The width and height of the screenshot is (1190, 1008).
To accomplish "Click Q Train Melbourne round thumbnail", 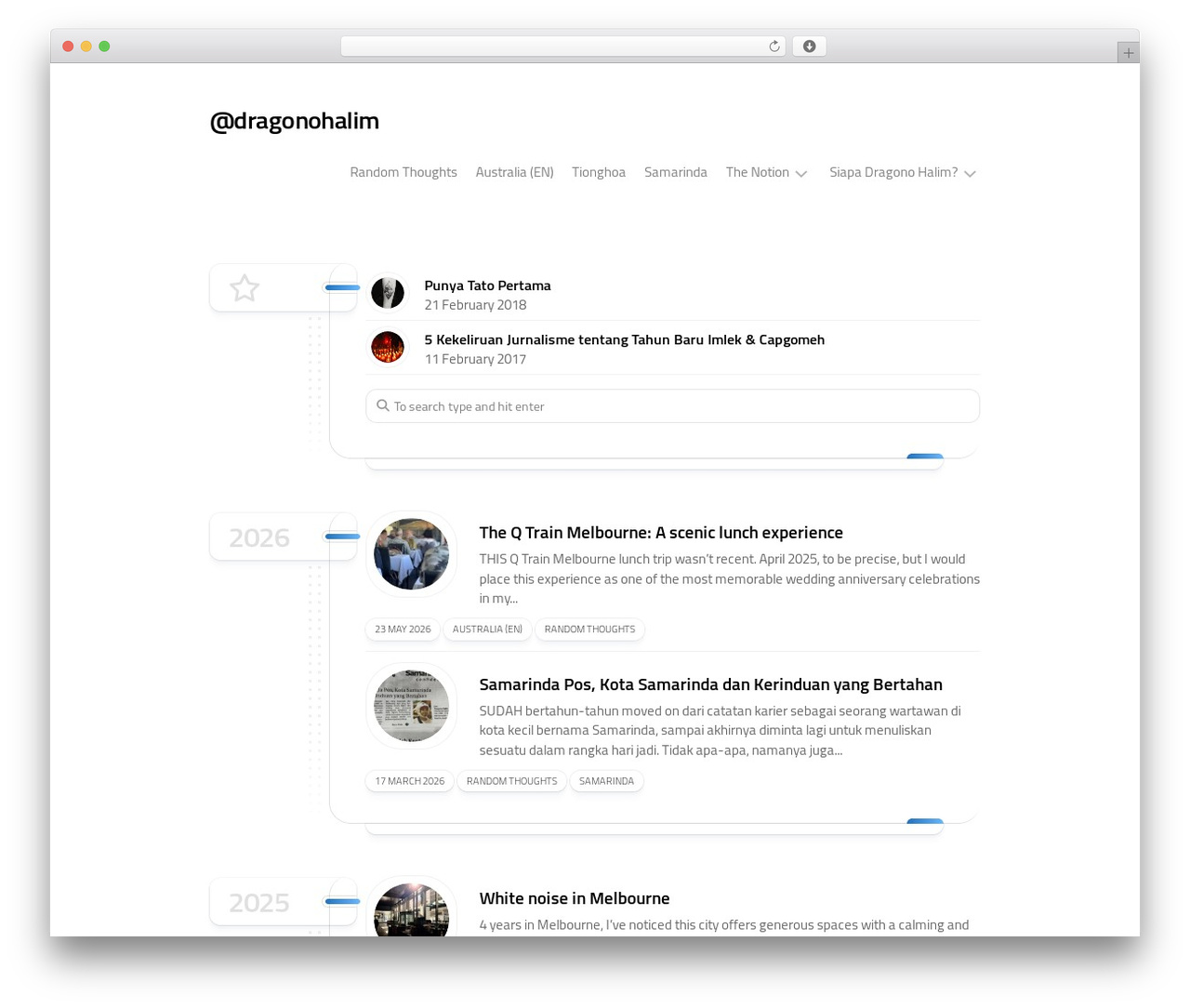I will pyautogui.click(x=411, y=554).
